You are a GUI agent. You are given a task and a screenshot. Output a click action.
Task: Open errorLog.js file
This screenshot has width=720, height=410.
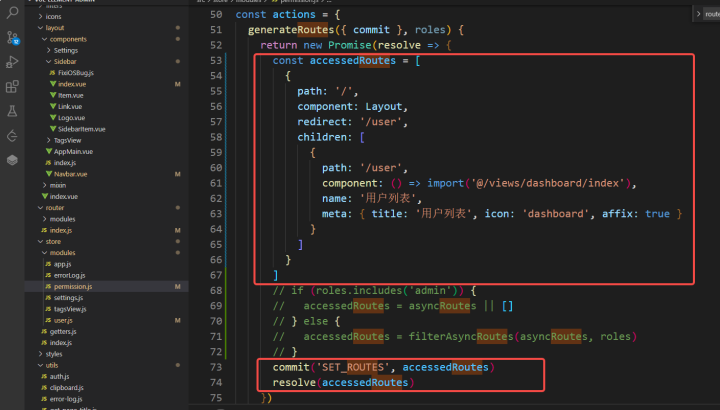tap(69, 275)
